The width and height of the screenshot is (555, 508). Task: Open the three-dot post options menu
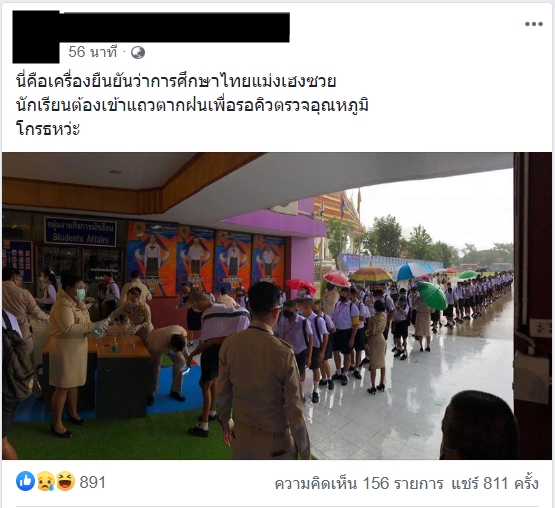(534, 24)
